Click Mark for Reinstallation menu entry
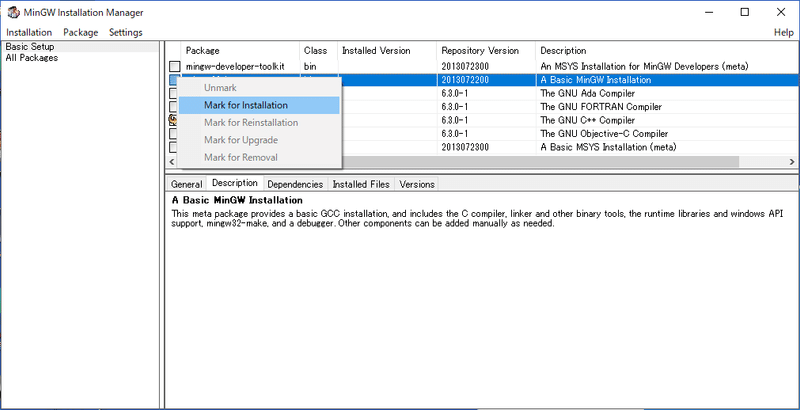800x410 pixels. [x=259, y=122]
